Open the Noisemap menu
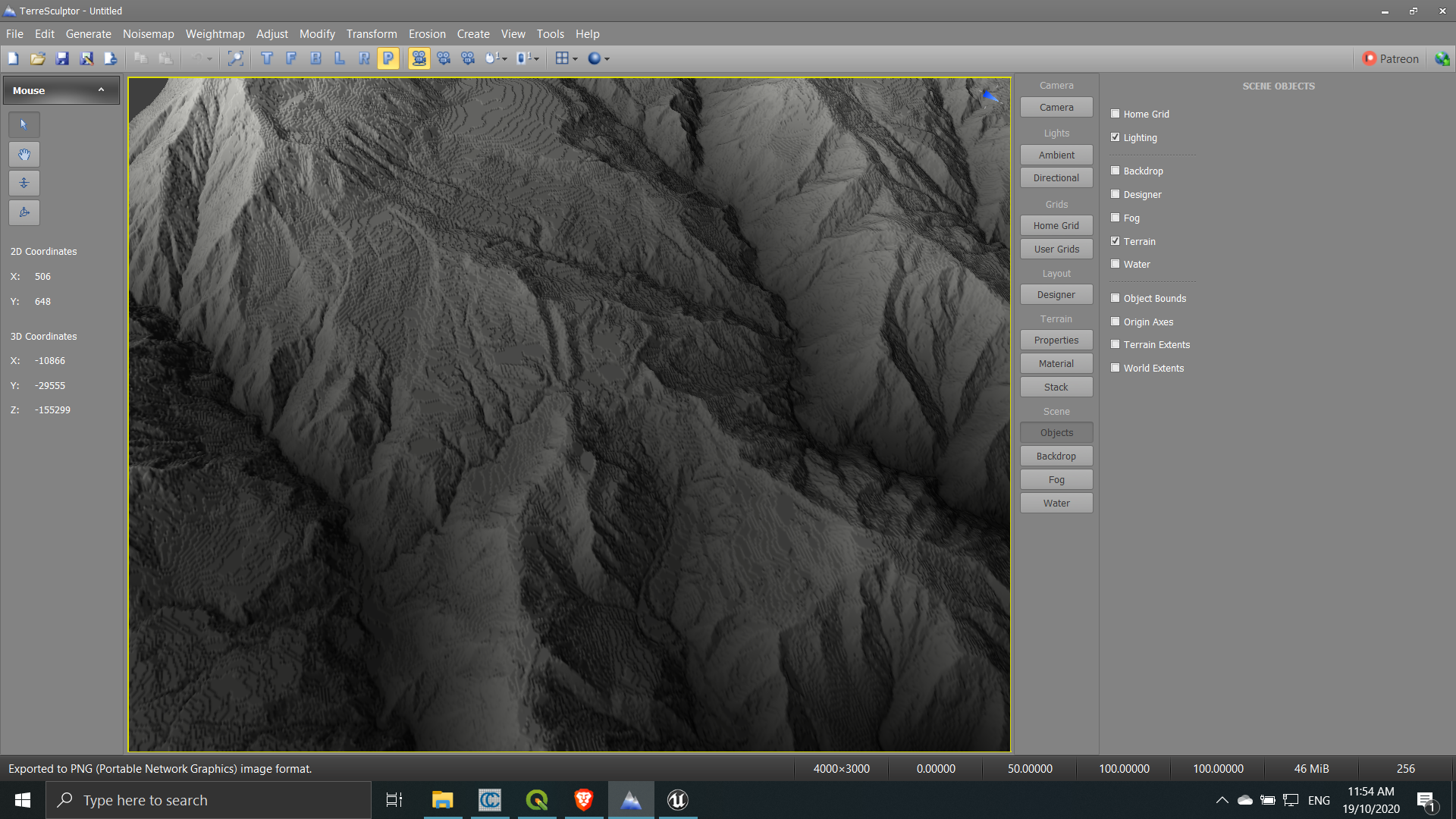Screen dimensions: 1456x819 pos(148,34)
